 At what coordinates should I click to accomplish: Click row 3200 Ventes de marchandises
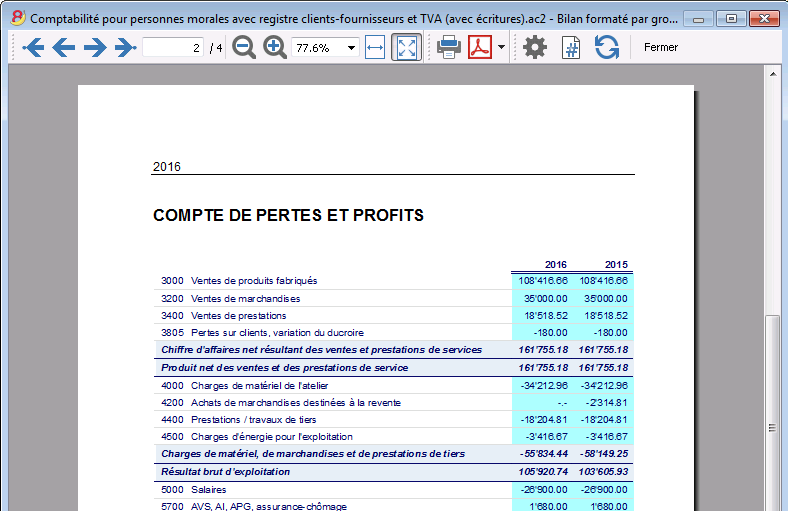click(x=393, y=298)
